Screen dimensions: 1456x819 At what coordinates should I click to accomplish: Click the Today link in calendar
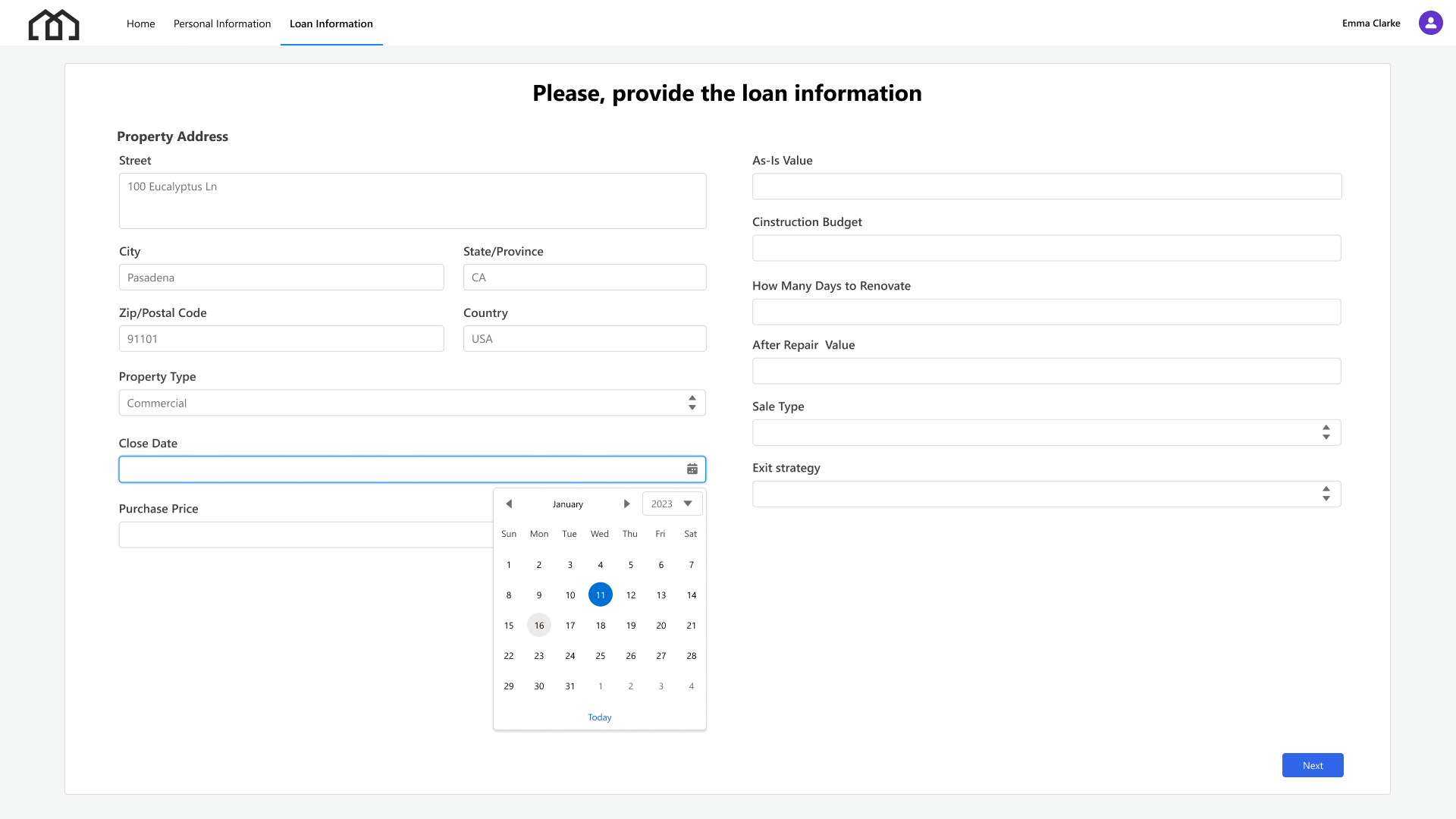(x=600, y=717)
